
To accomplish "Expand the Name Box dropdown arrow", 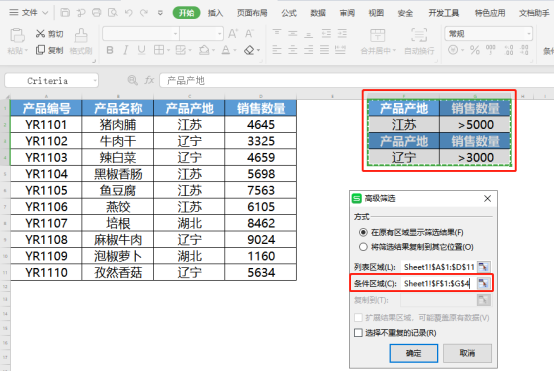I will click(95, 81).
